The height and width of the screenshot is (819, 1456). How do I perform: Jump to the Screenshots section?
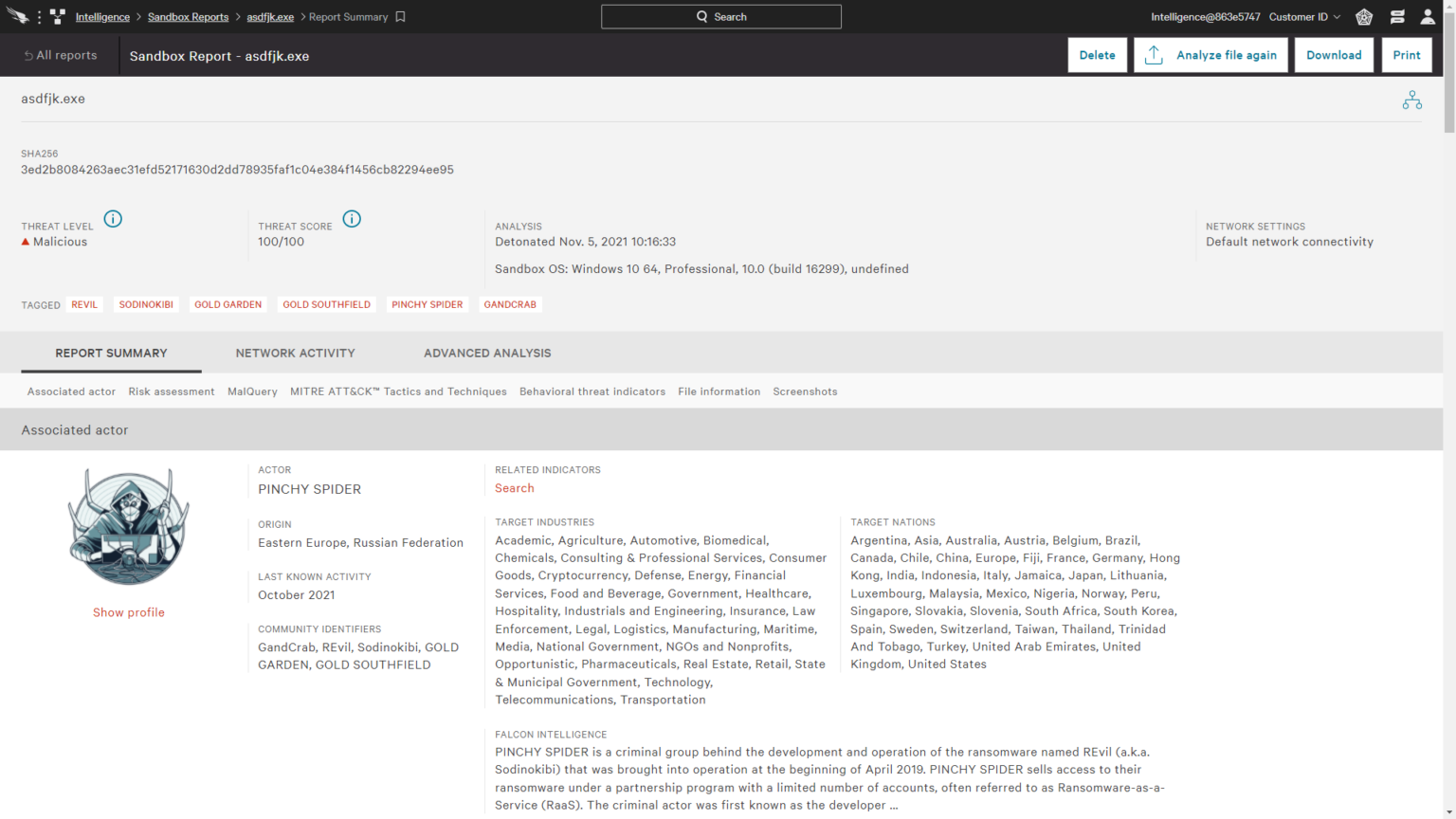click(805, 391)
